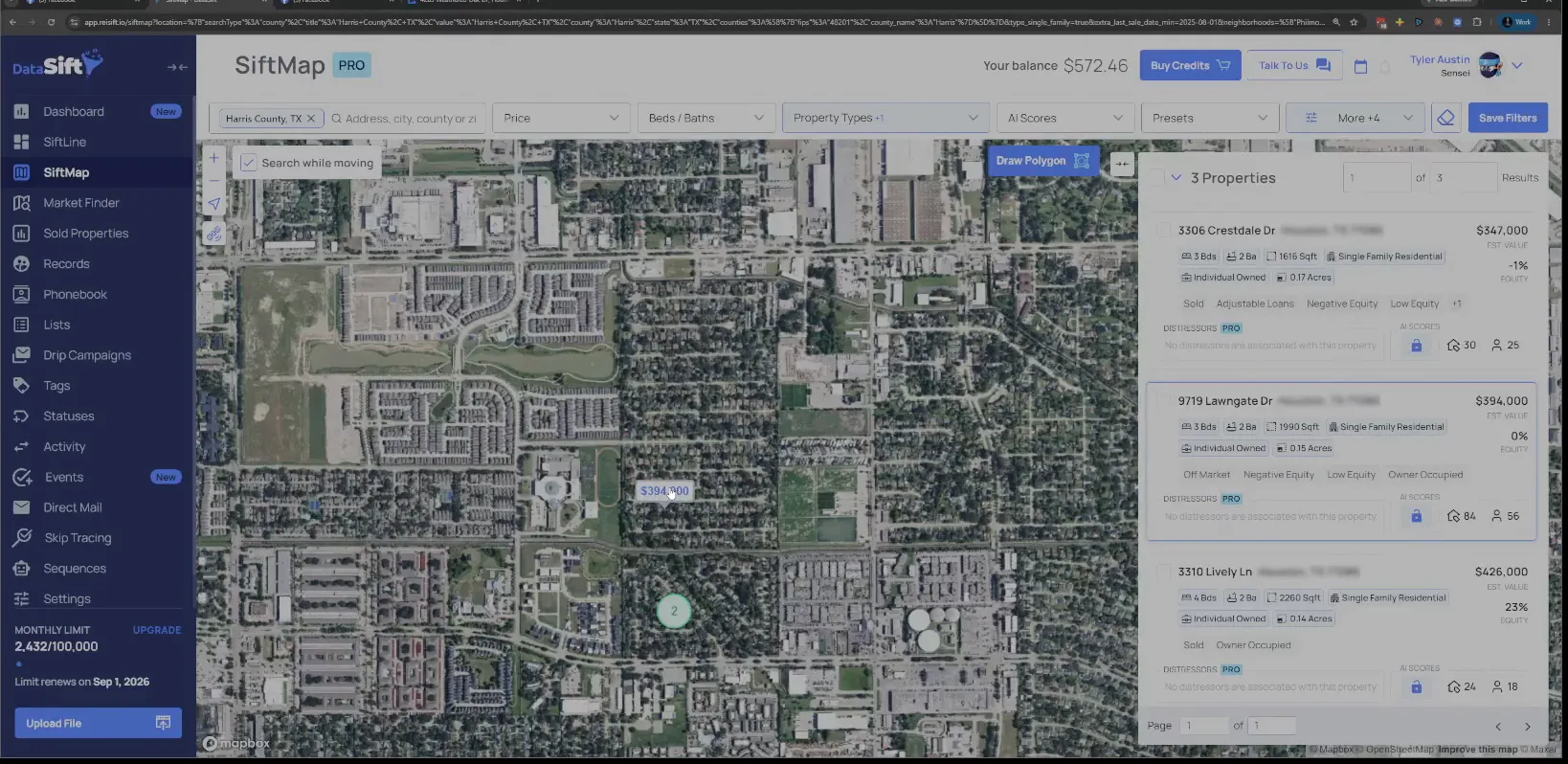Viewport: 1568px width, 764px height.
Task: Activate the map location arrow tool
Action: tap(214, 204)
